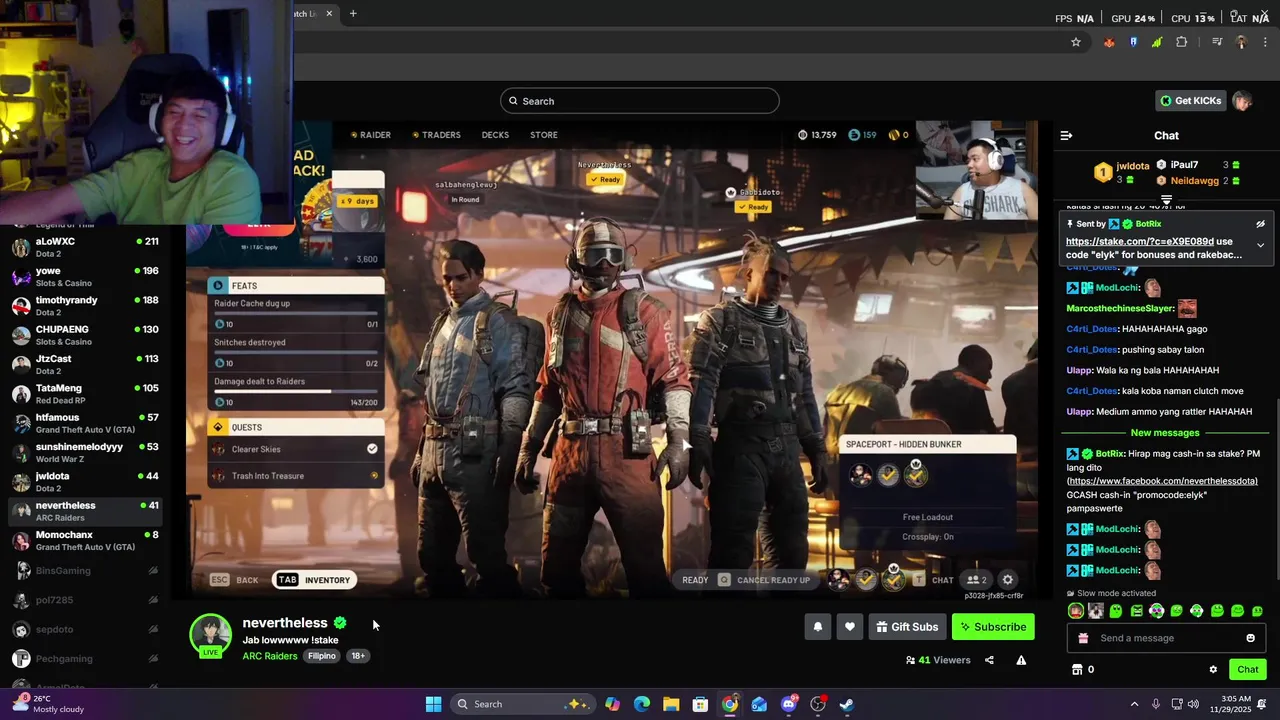The width and height of the screenshot is (1280, 720).
Task: Click the Subscribe button
Action: point(993,627)
